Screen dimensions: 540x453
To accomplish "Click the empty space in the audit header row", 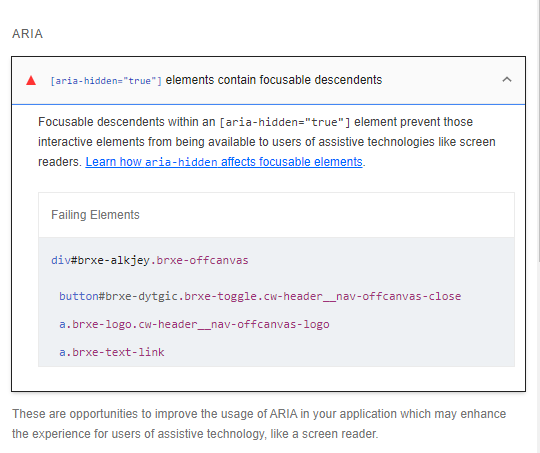I will [441, 80].
